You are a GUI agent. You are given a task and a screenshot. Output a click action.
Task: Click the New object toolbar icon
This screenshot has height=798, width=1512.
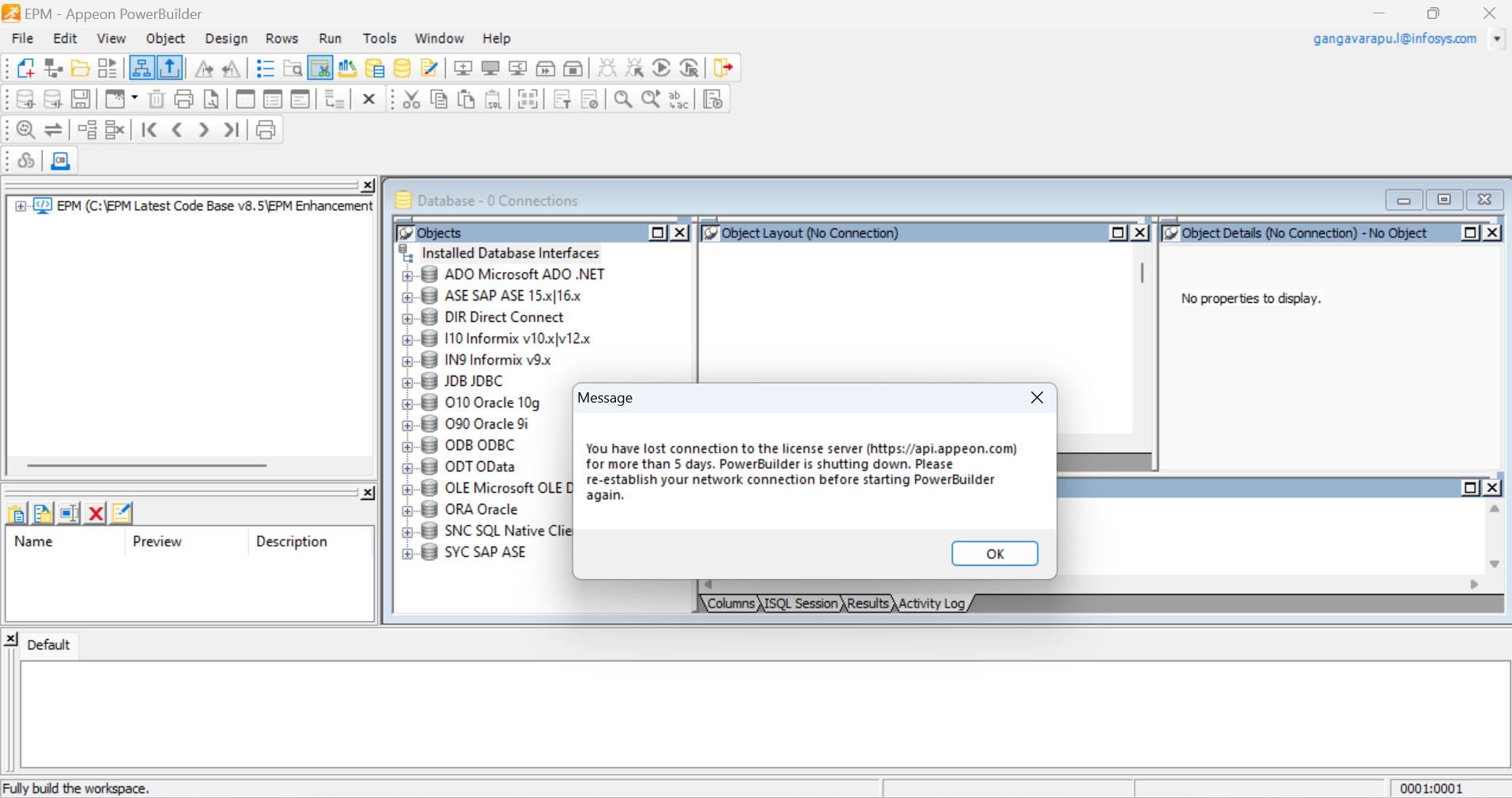(25, 68)
